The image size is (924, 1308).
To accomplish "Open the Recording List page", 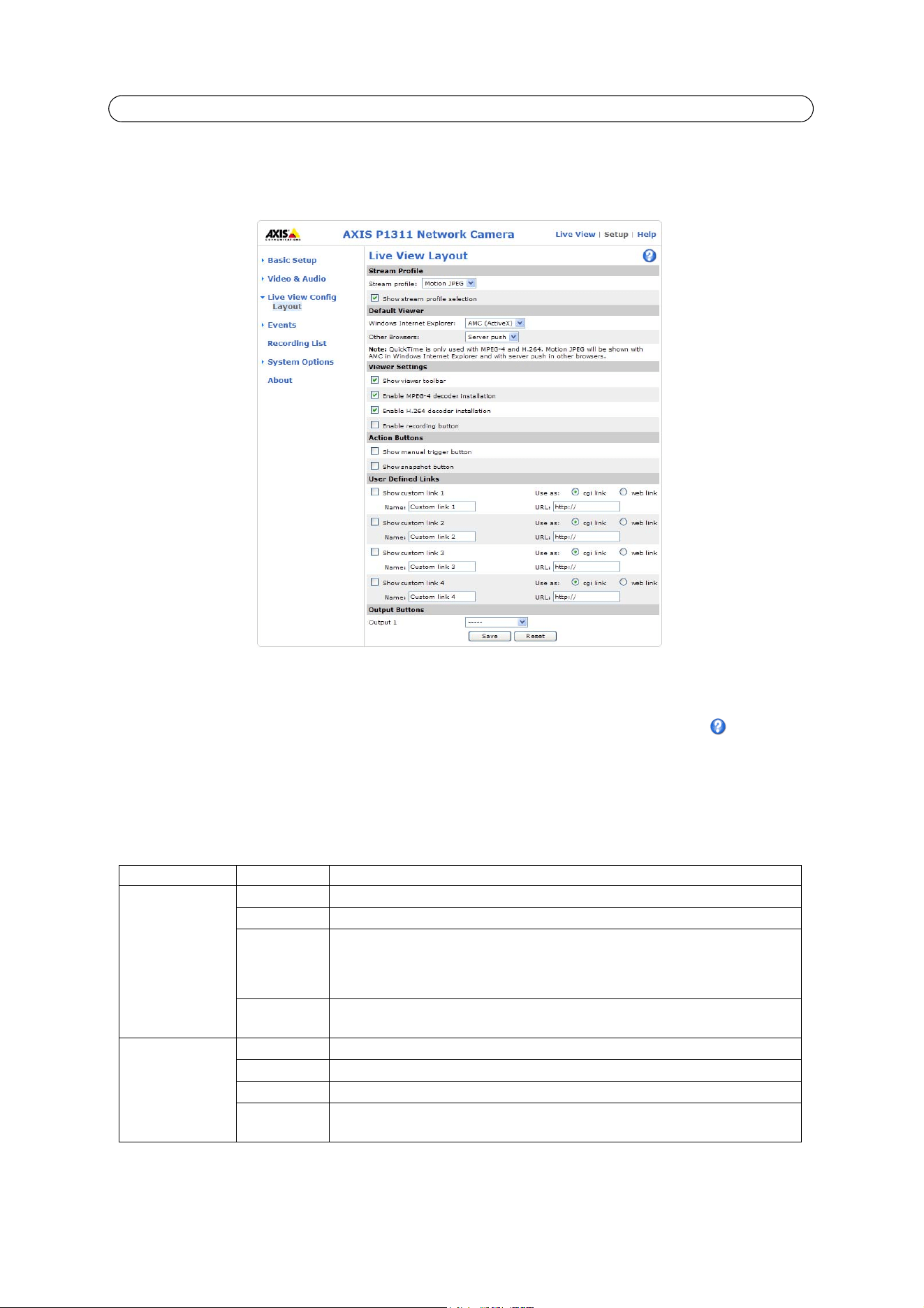I will click(x=297, y=343).
